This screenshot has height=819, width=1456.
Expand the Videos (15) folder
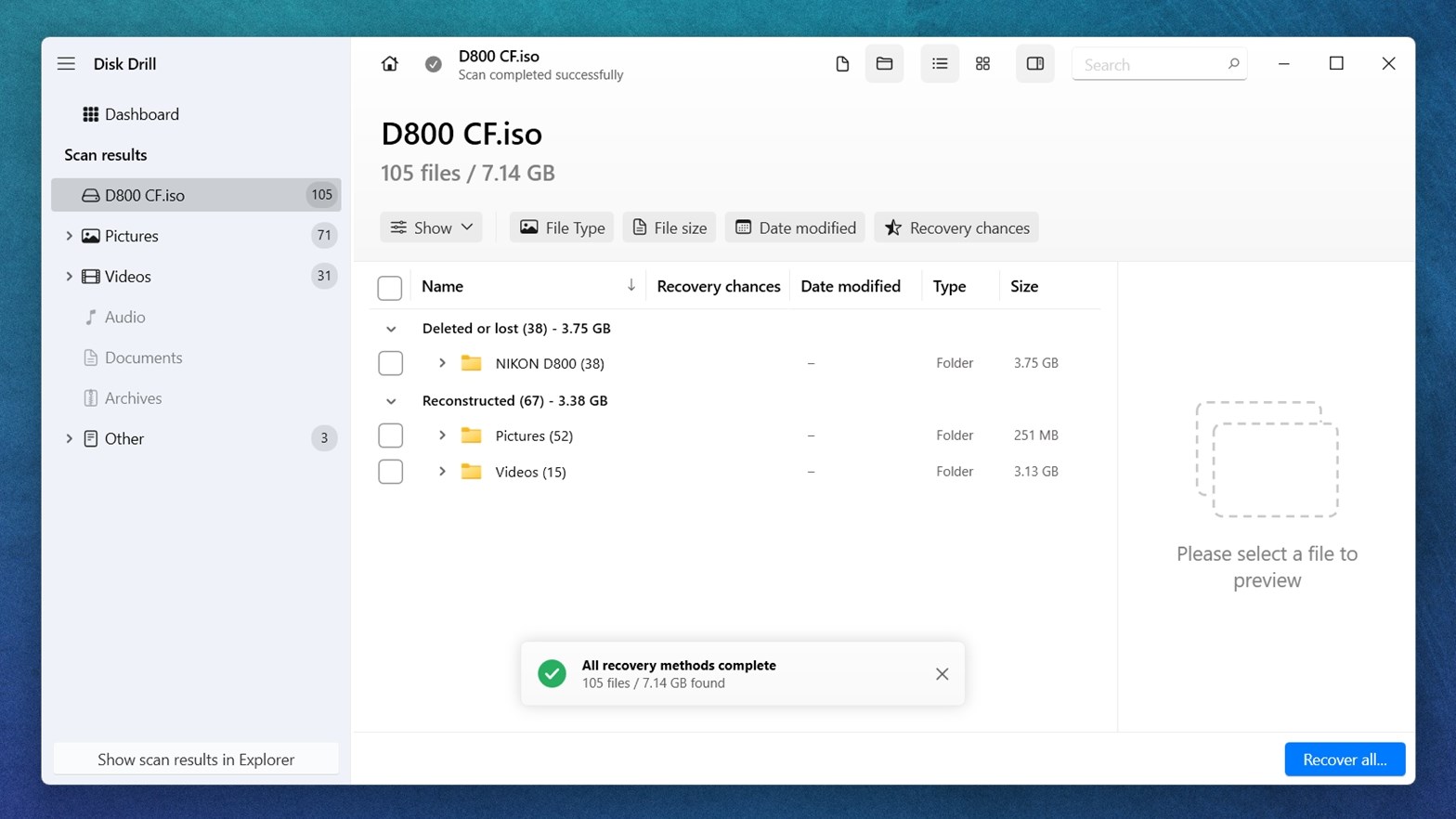tap(442, 472)
